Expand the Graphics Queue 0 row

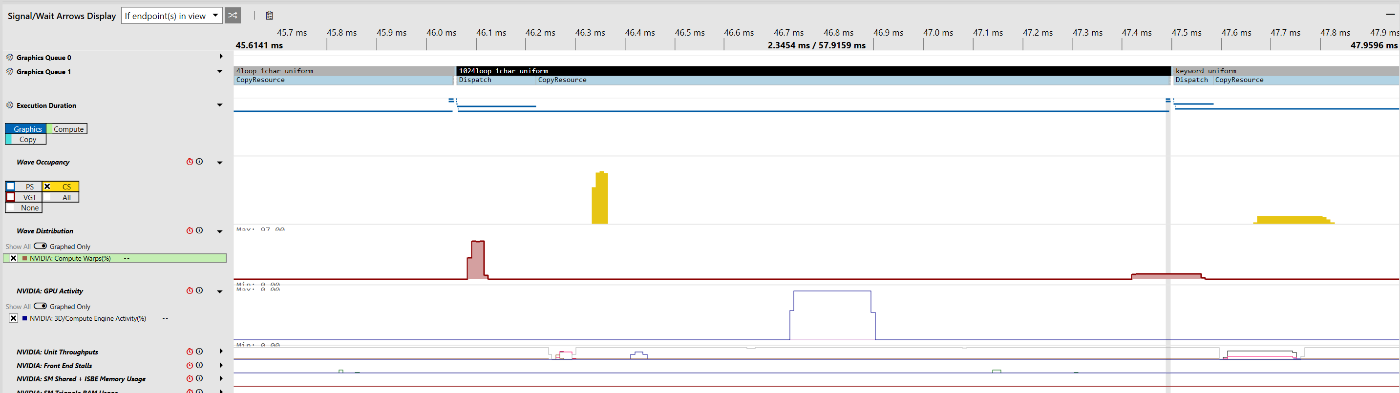pyautogui.click(x=220, y=57)
